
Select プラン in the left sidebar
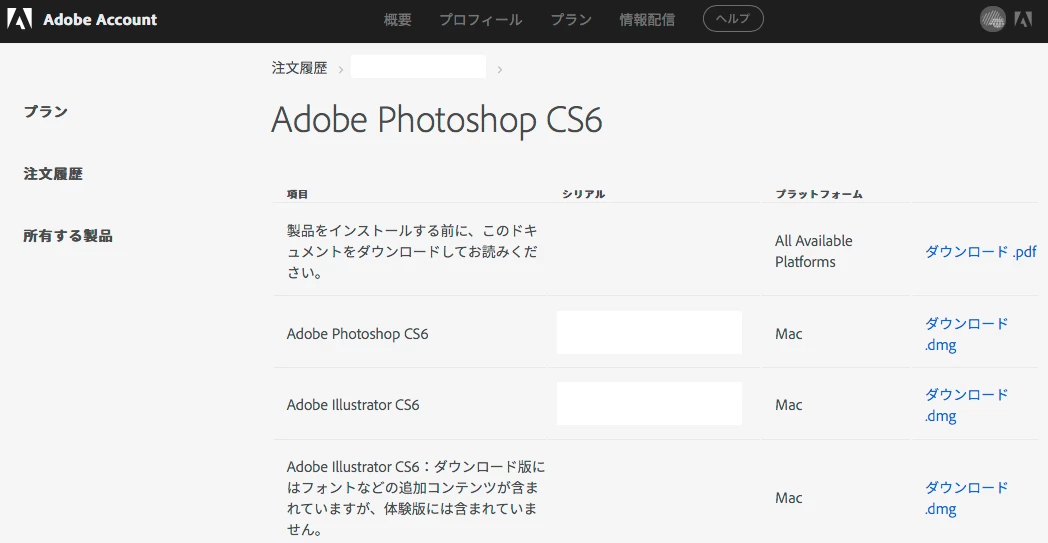tap(45, 111)
